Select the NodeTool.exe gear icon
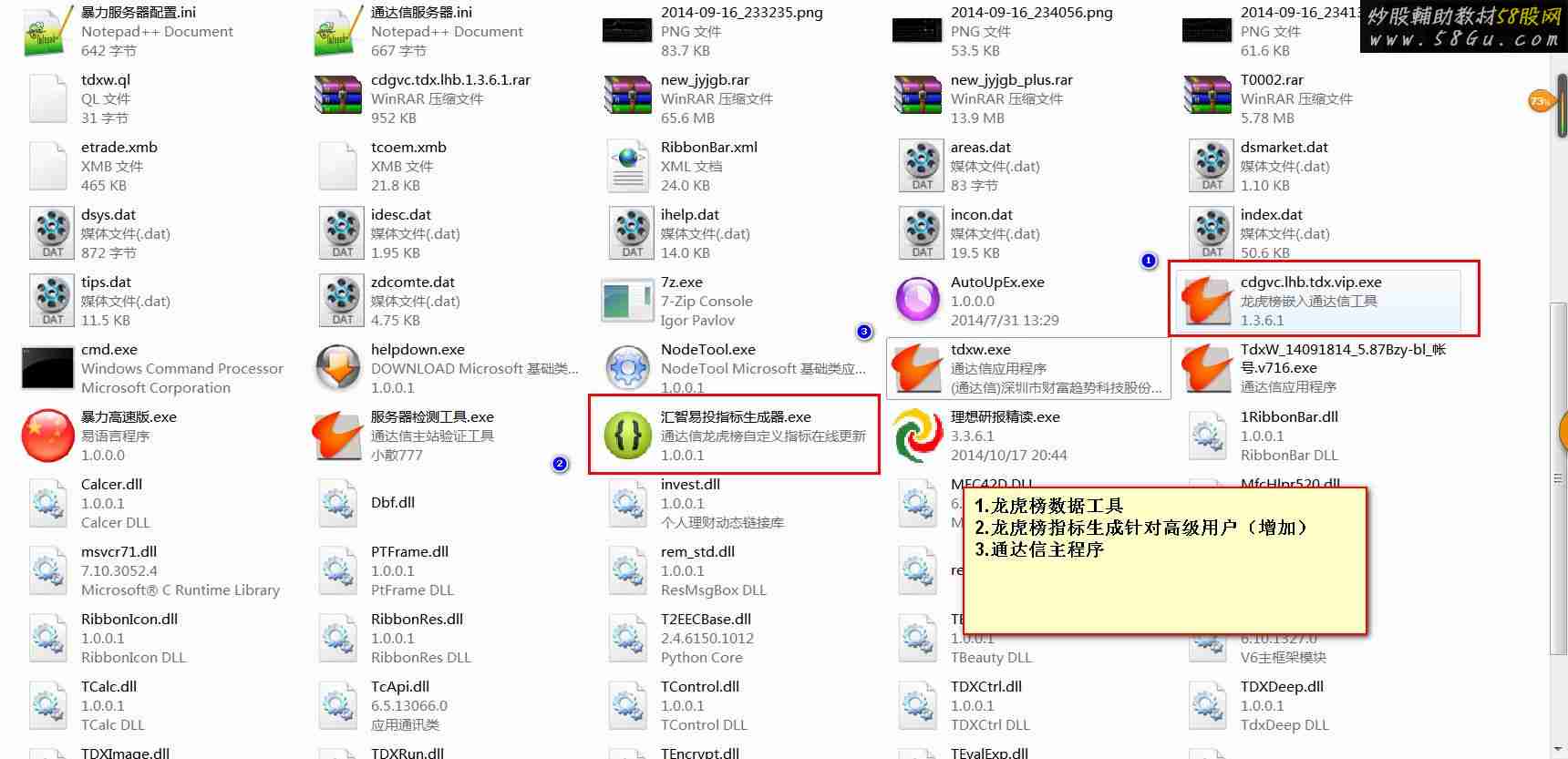1568x759 pixels. click(628, 368)
